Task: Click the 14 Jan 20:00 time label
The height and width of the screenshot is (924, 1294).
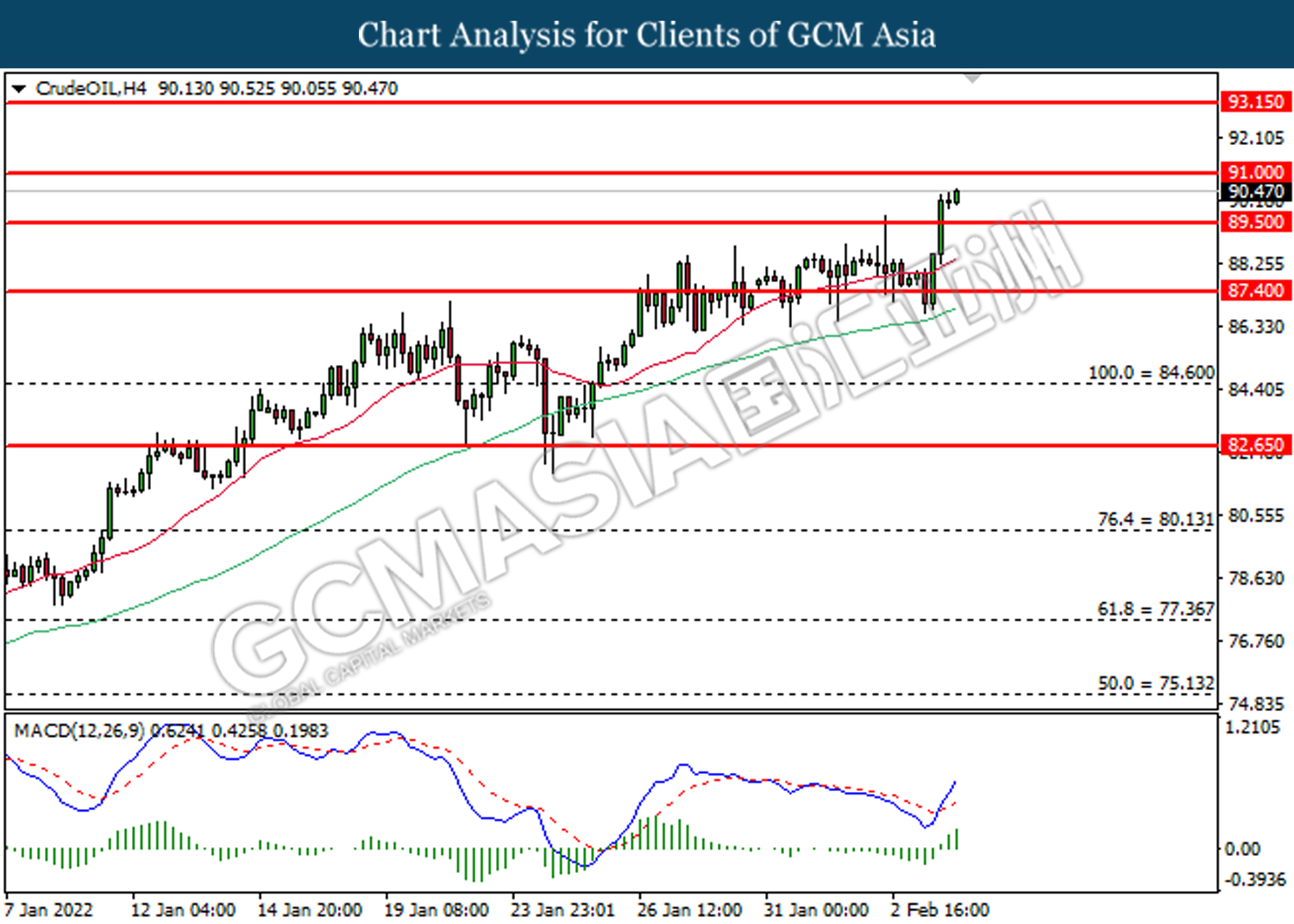Action: [x=310, y=910]
